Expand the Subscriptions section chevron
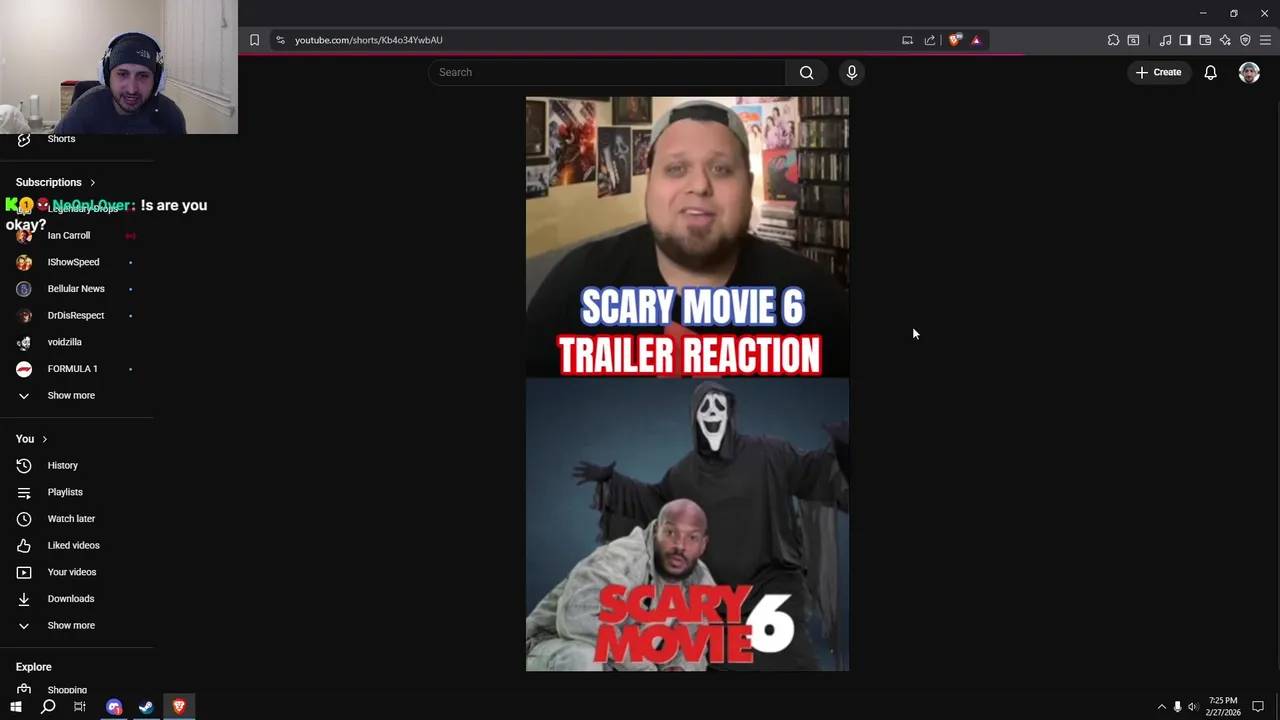This screenshot has height=720, width=1280. tap(92, 183)
